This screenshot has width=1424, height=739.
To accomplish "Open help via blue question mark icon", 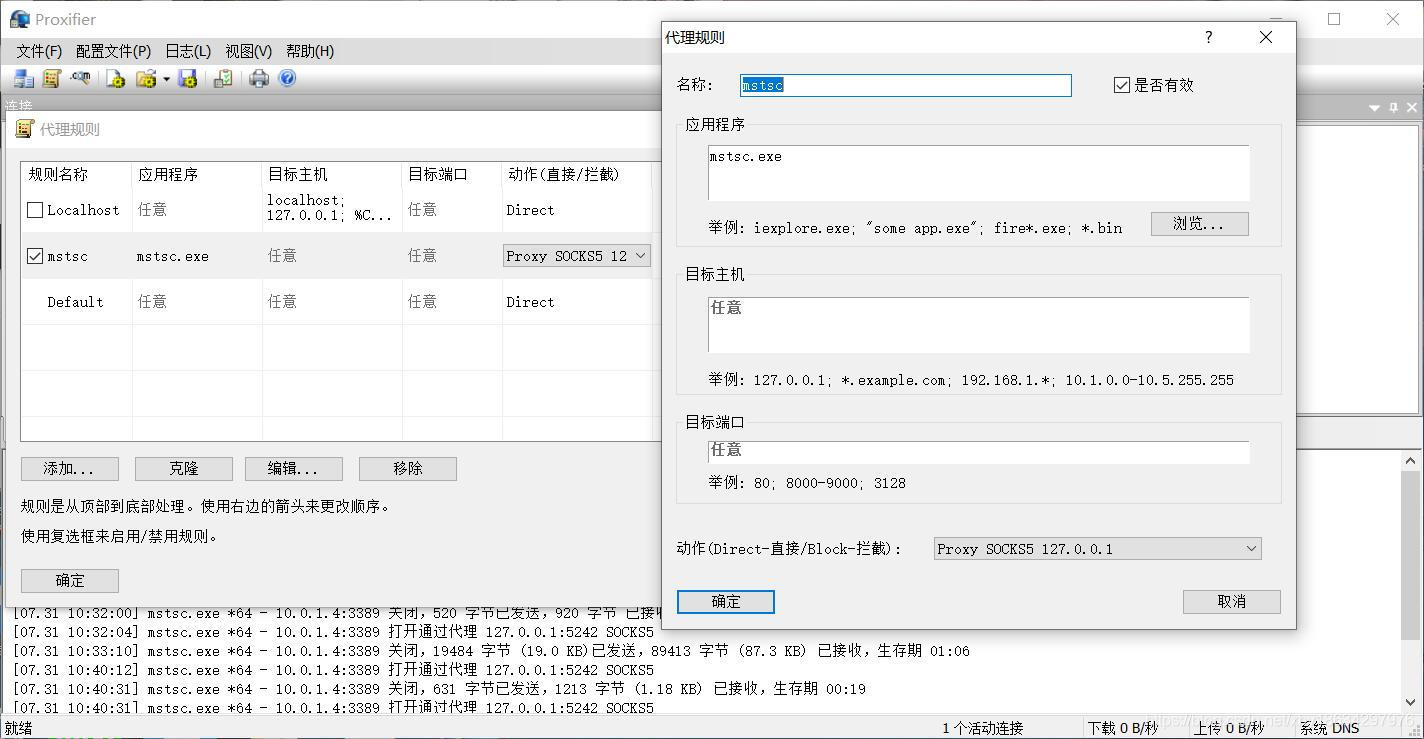I will pyautogui.click(x=287, y=78).
